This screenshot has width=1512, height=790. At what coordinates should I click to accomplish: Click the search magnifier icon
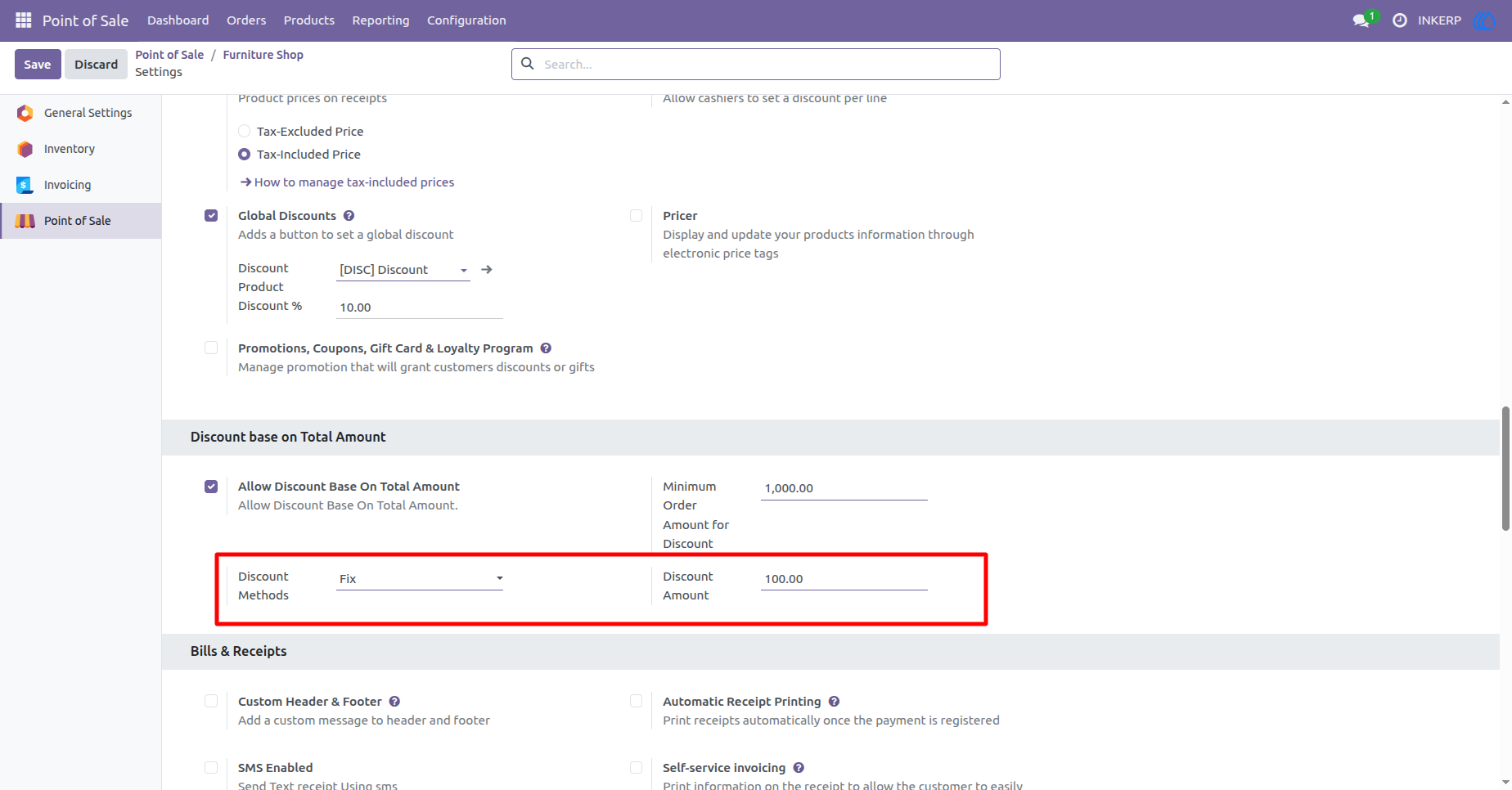(x=528, y=64)
